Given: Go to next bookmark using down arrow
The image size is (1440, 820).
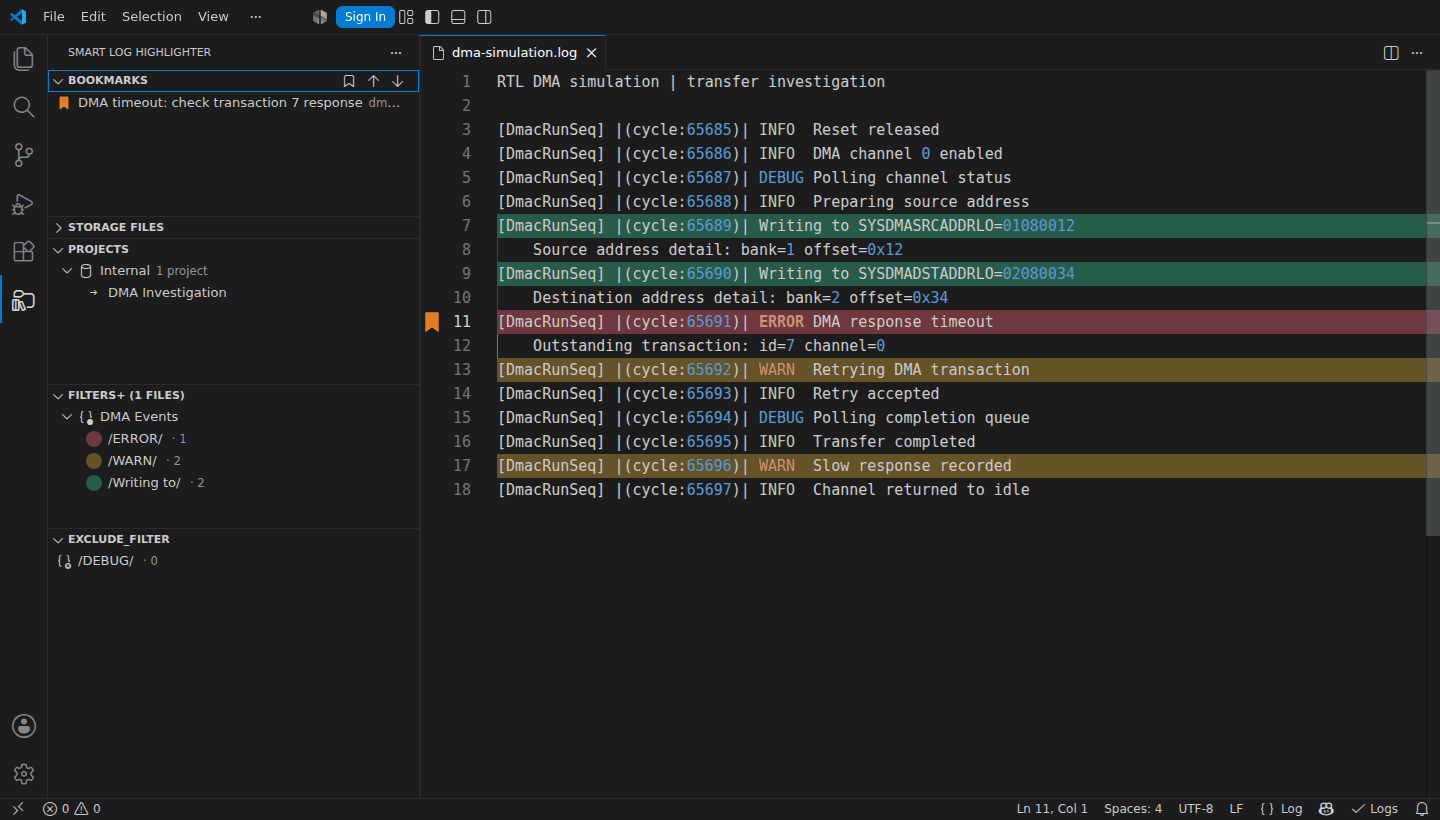Looking at the screenshot, I should (397, 81).
